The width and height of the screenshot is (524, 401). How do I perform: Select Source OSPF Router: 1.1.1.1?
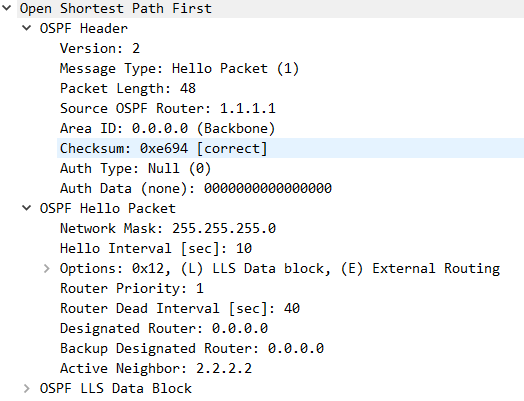point(168,109)
